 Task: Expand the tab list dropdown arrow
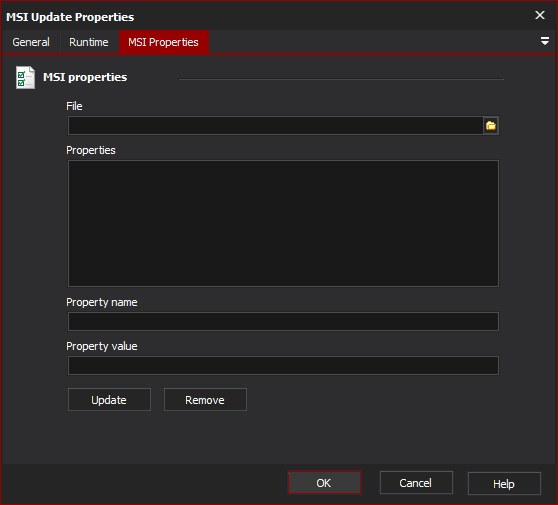pyautogui.click(x=544, y=41)
